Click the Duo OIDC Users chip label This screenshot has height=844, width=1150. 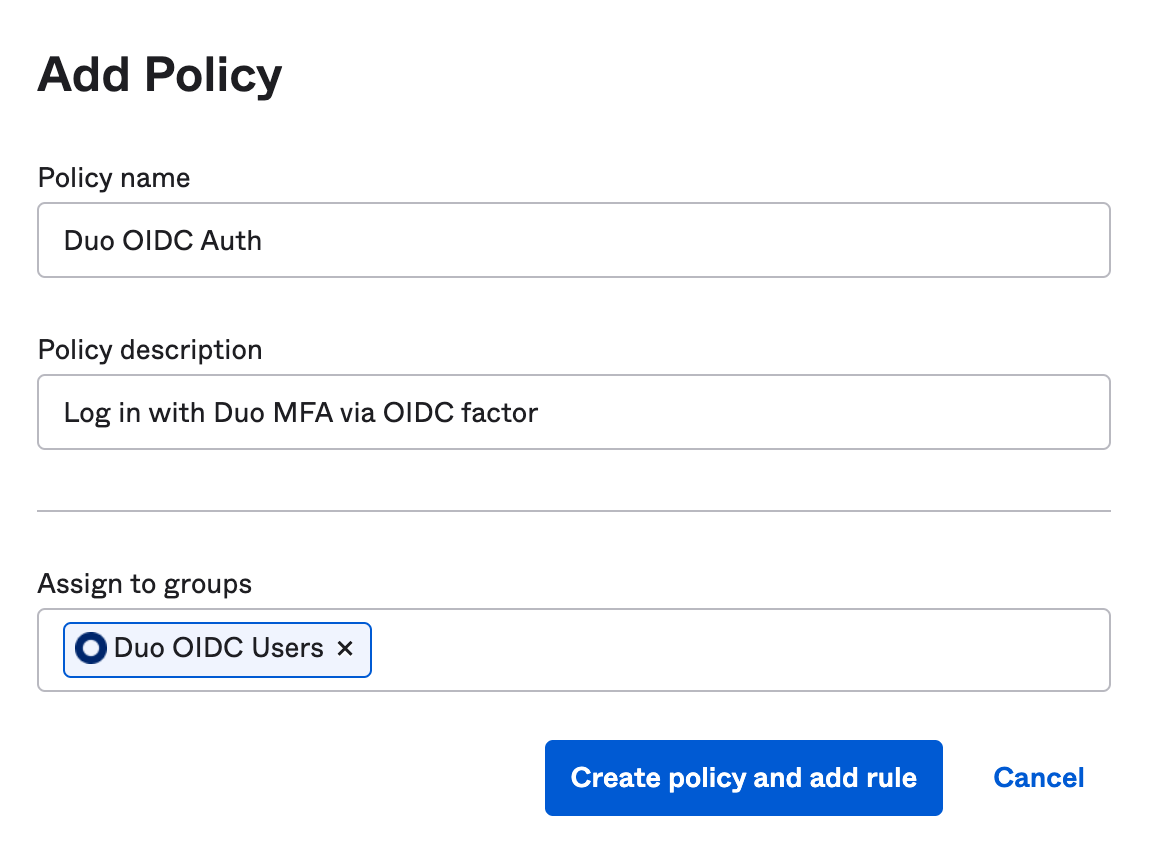point(215,649)
